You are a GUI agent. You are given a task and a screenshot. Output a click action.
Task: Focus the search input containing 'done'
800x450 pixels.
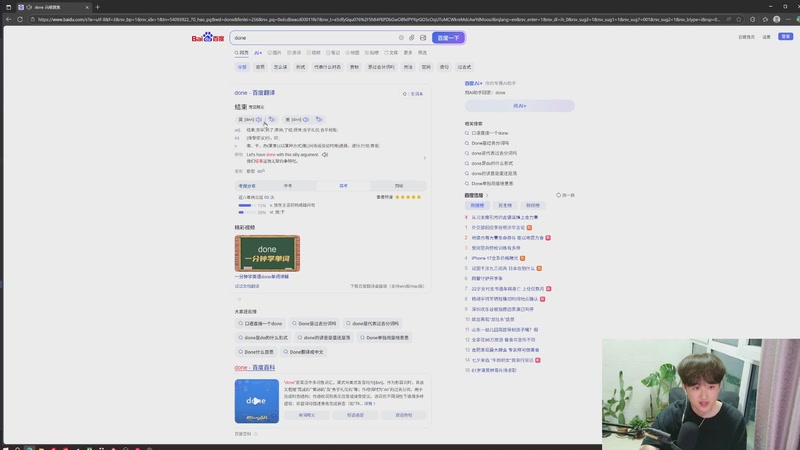(314, 38)
